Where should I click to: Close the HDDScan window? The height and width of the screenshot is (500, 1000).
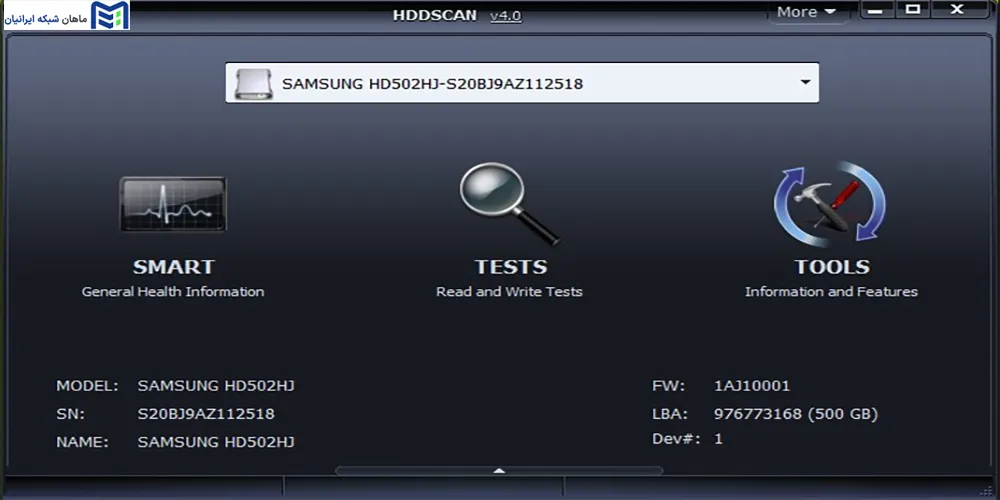[957, 9]
